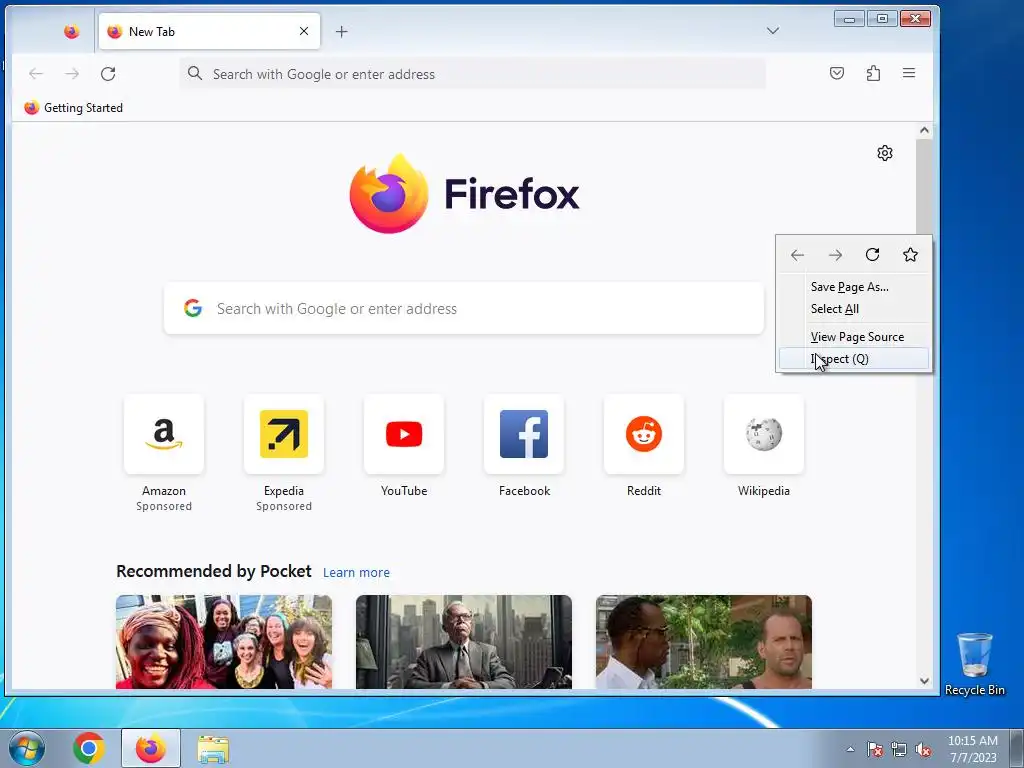Viewport: 1024px width, 768px height.
Task: Choose Select All in context menu
Action: pyautogui.click(x=854, y=309)
